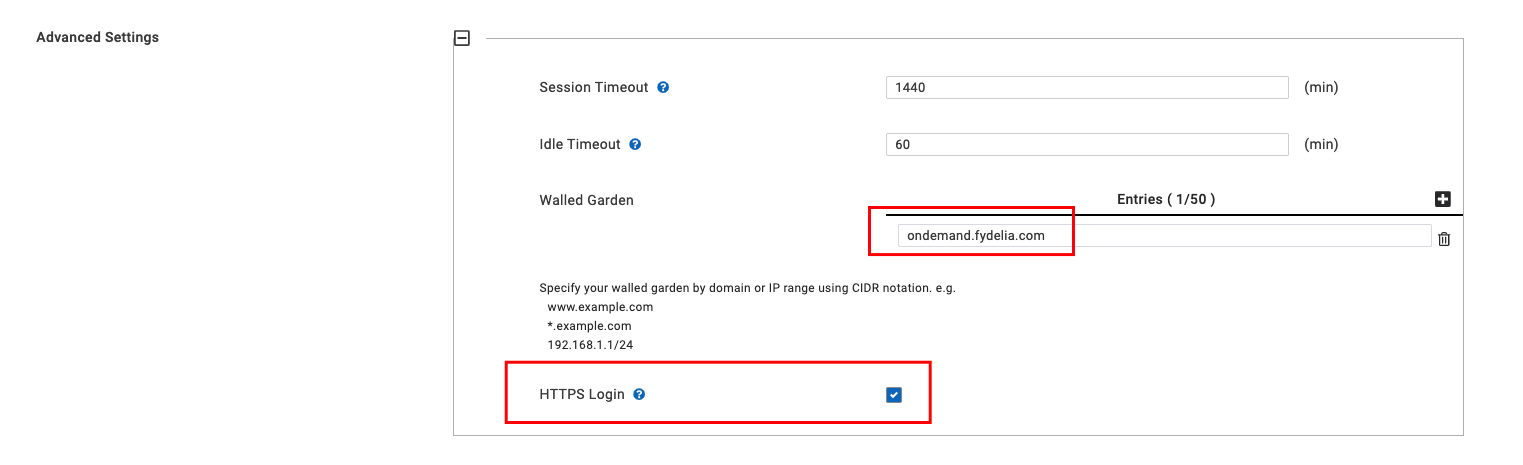Open the HTTPS Login help icon
This screenshot has width=1523, height=465.
[639, 395]
